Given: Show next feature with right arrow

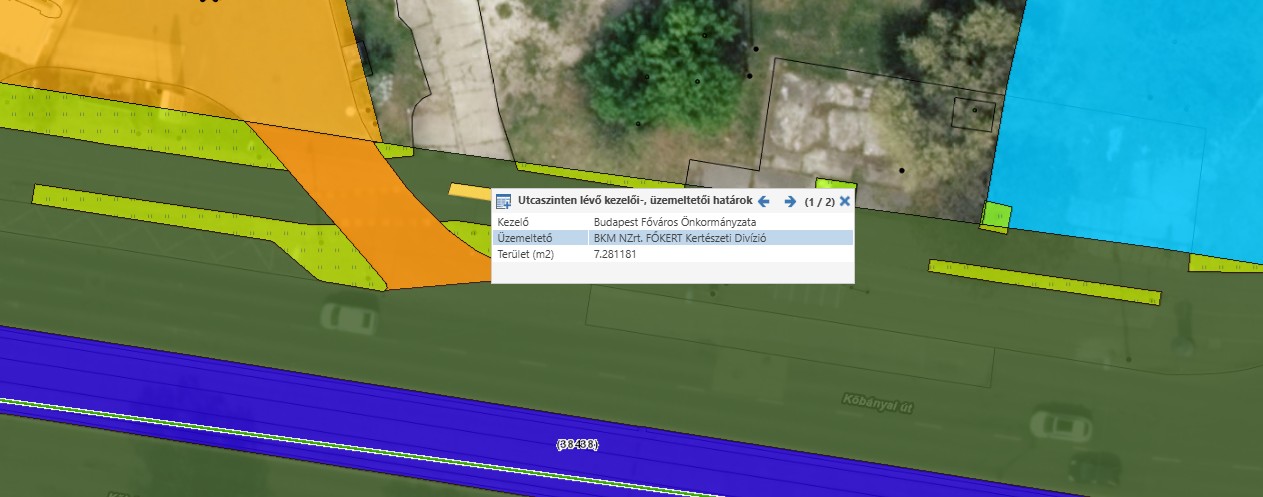Looking at the screenshot, I should click(x=790, y=201).
